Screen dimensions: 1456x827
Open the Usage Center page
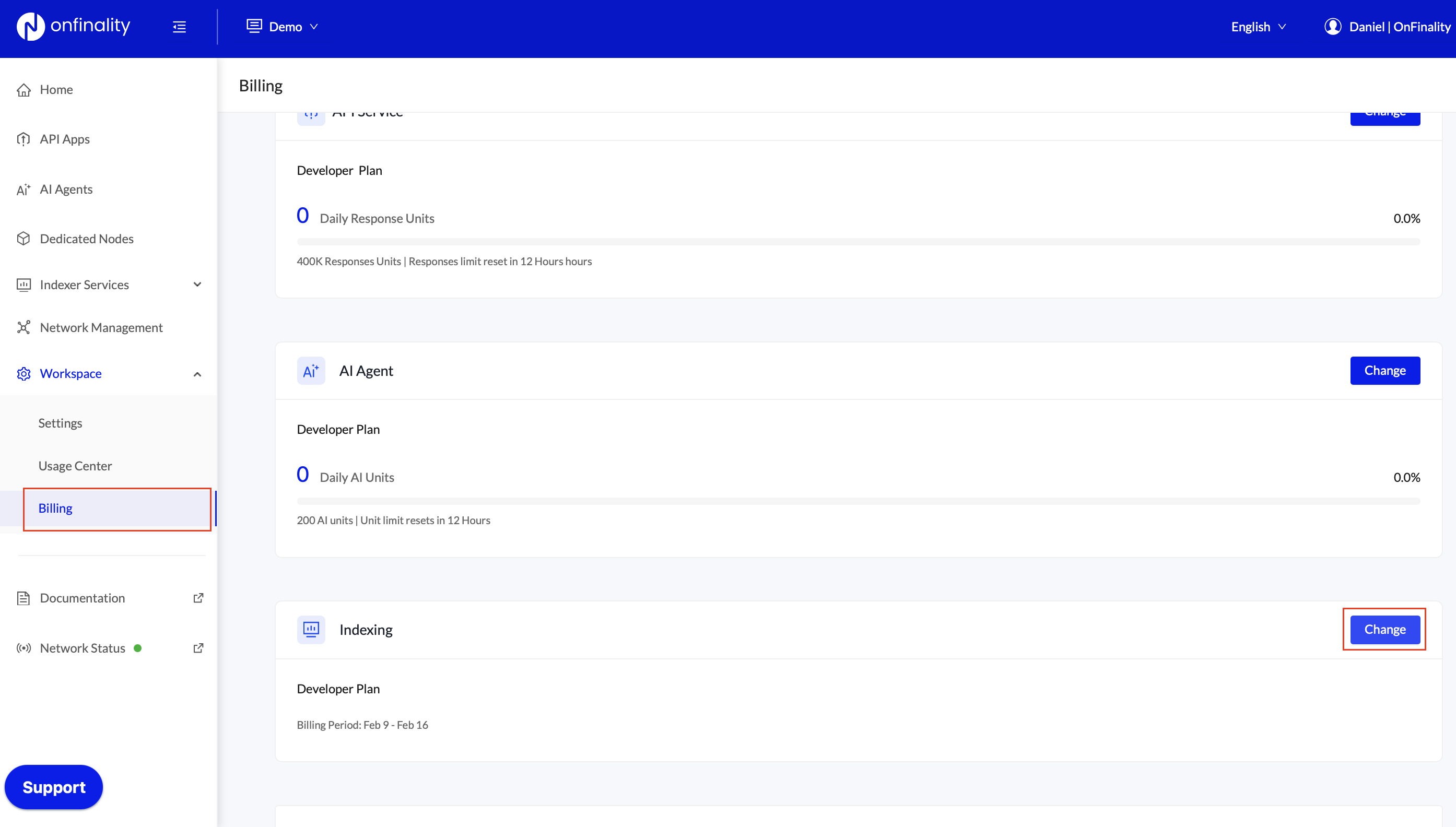[75, 466]
